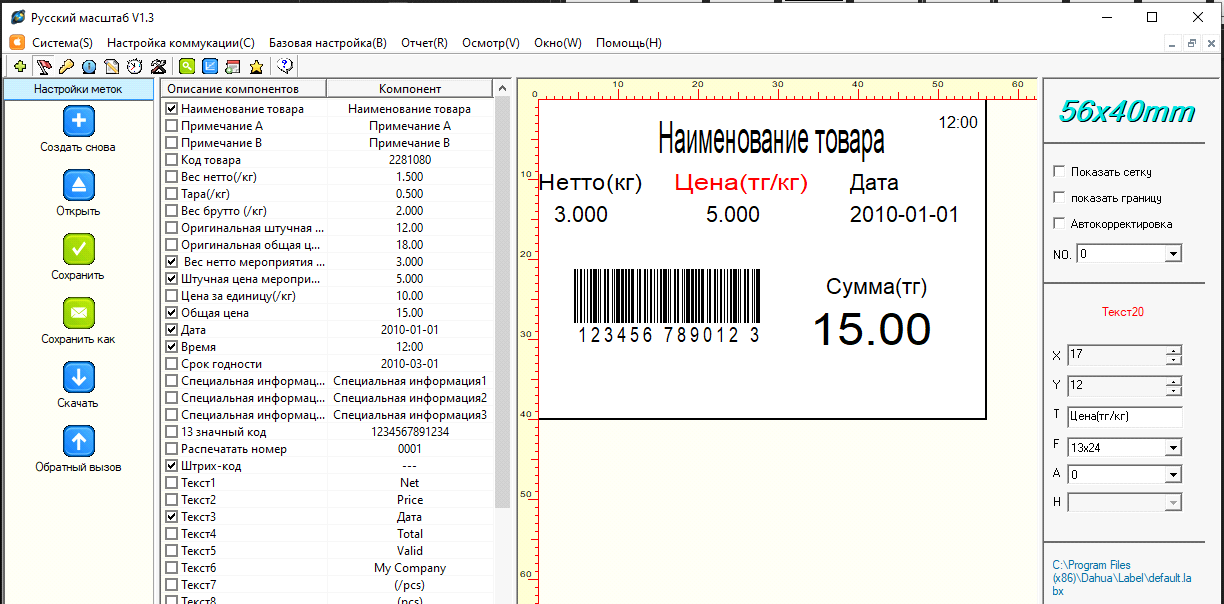Image resolution: width=1224 pixels, height=604 pixels.
Task: Open the help question-mark toolbar icon
Action: [x=284, y=66]
